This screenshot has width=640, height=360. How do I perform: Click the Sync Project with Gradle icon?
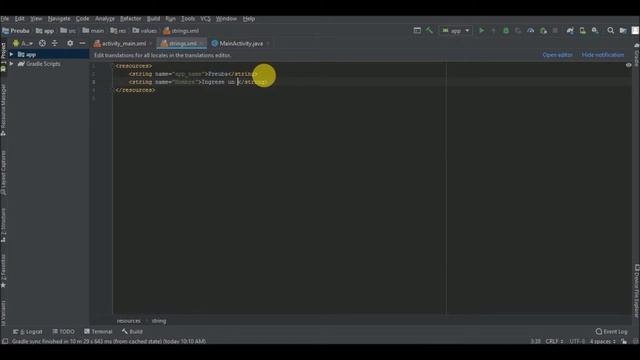(x=570, y=30)
